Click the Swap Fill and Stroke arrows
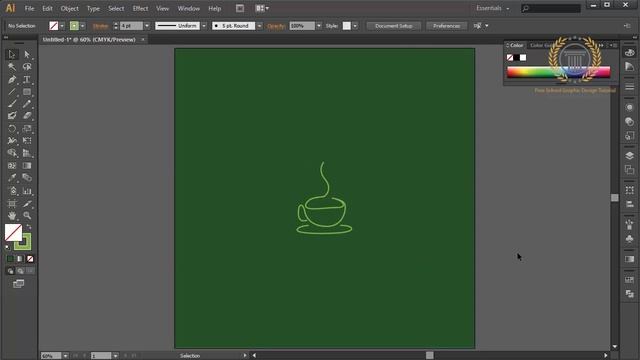This screenshot has width=640, height=360. [29, 227]
